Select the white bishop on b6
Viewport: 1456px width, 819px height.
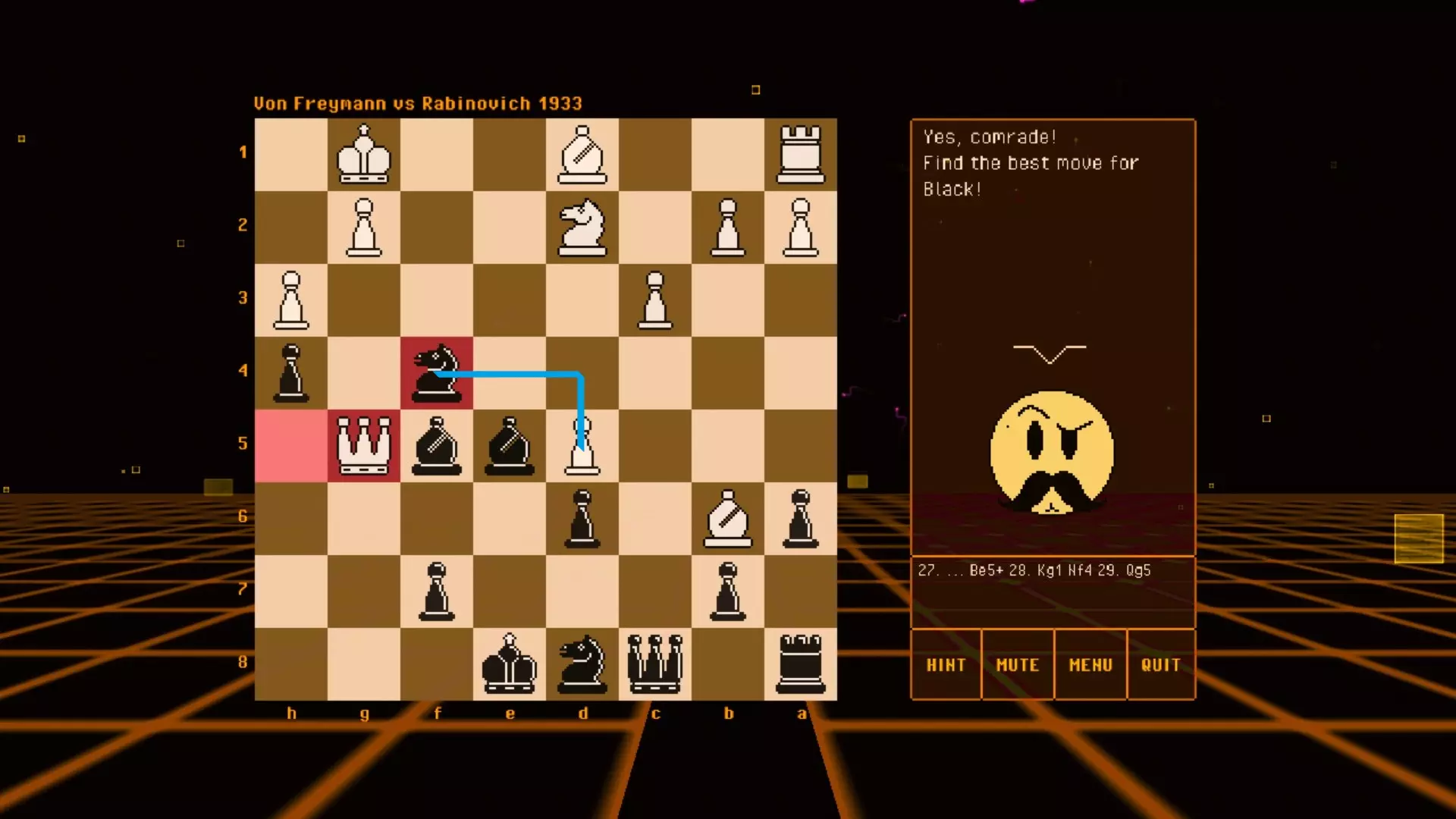727,519
